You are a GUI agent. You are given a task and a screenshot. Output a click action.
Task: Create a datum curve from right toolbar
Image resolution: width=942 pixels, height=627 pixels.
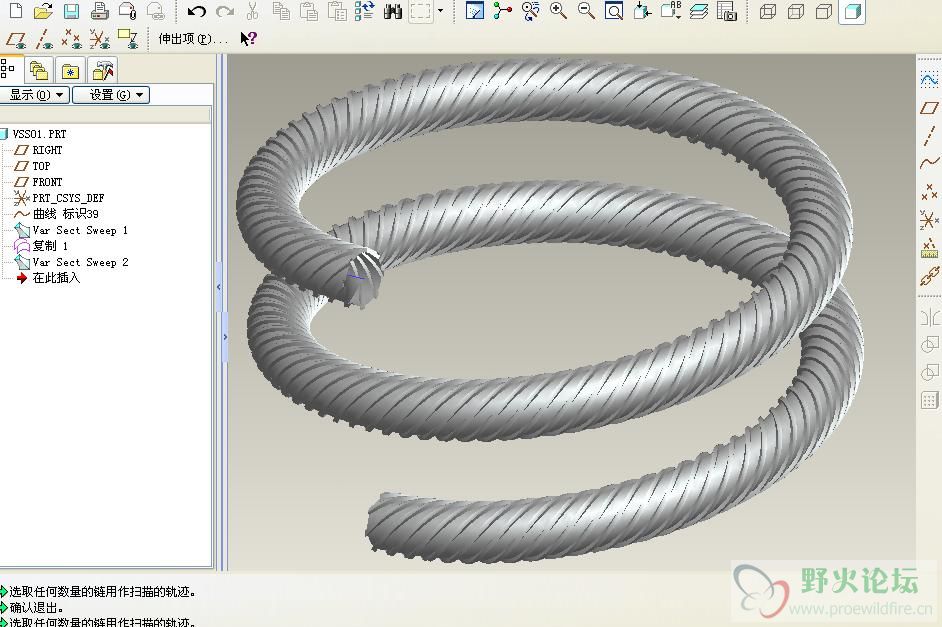pos(929,163)
